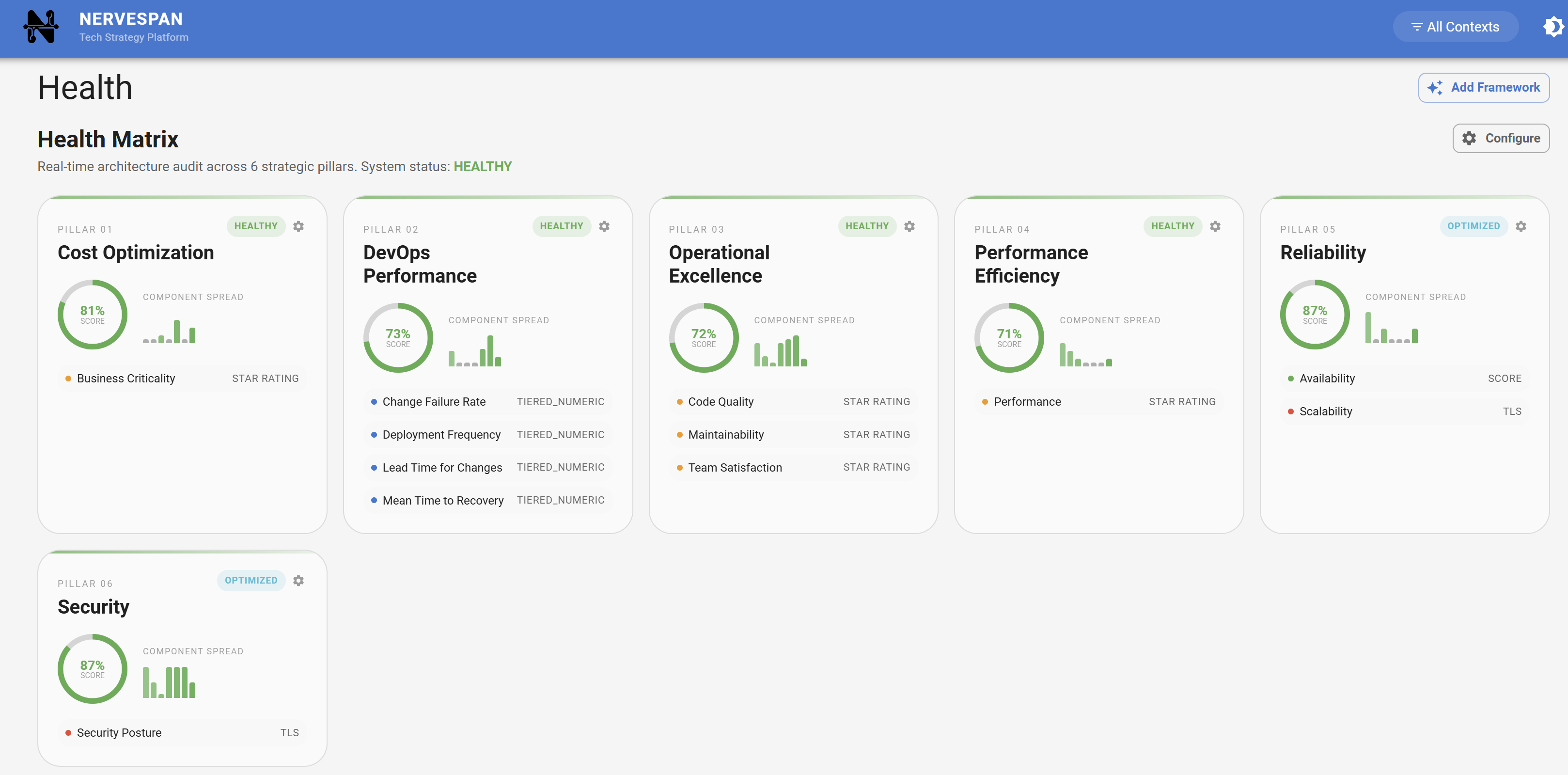Click Operational Excellence component spread chart
This screenshot has height=775, width=1568.
tap(780, 351)
